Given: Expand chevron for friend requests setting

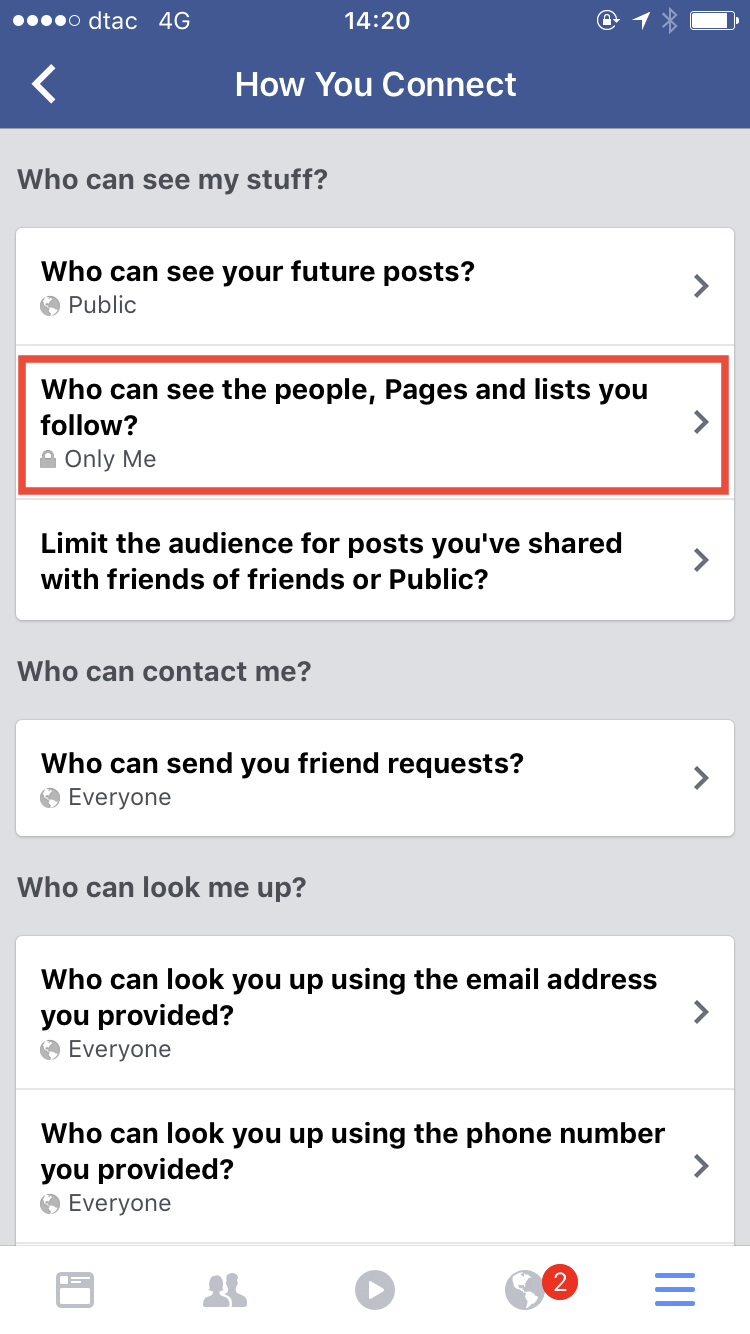Looking at the screenshot, I should pos(702,778).
